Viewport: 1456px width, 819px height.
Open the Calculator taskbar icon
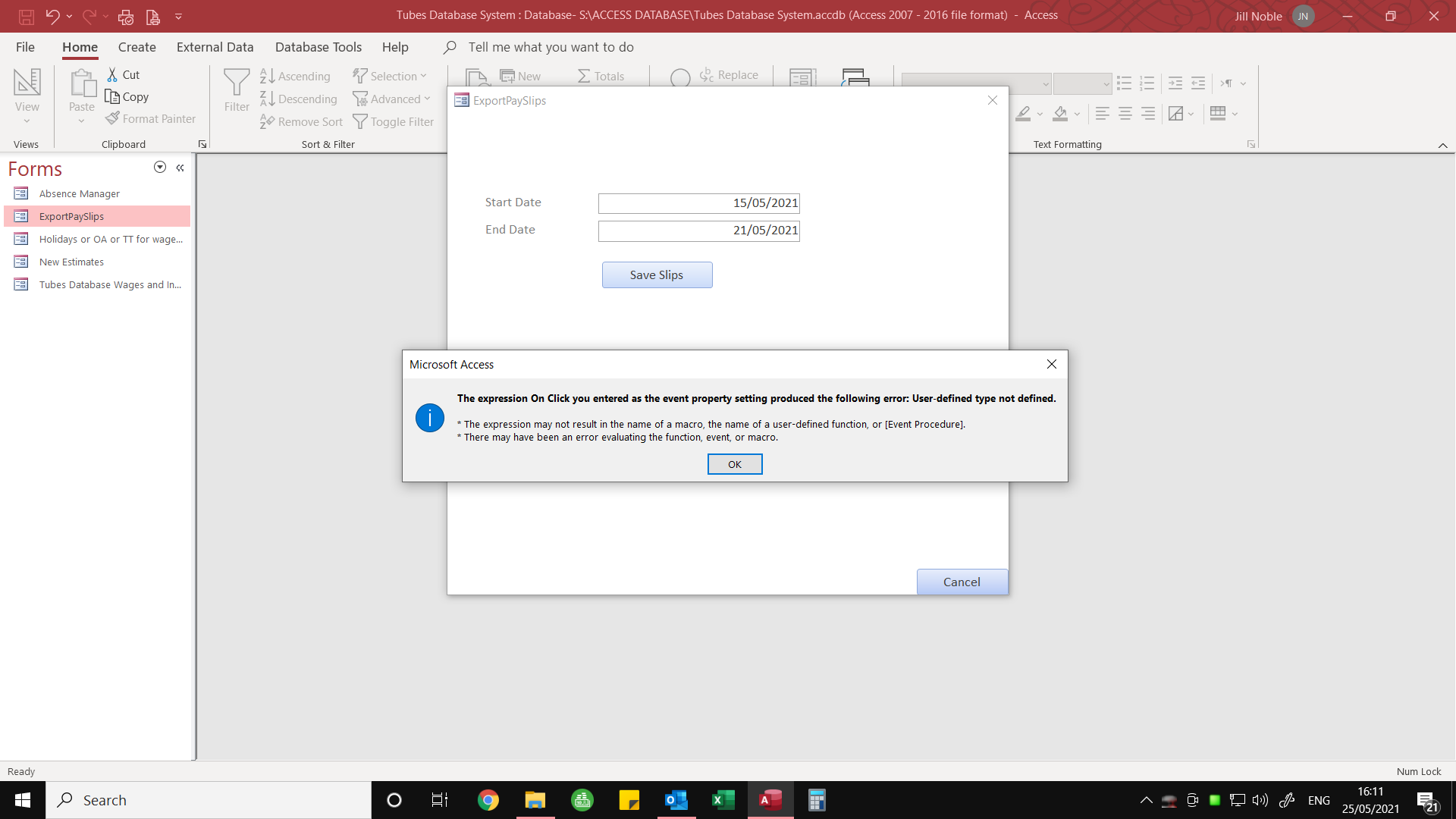click(817, 800)
